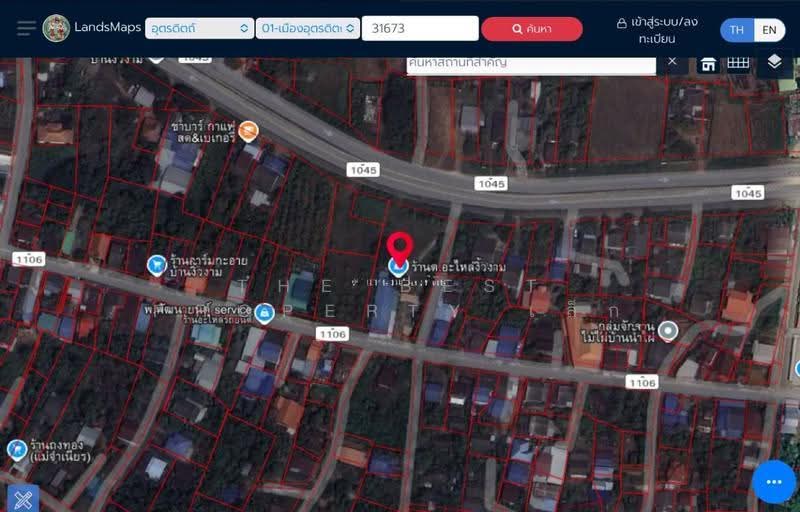
Task: Focus the ค้นหาสถานที่สำคัญ place search box
Action: point(531,65)
